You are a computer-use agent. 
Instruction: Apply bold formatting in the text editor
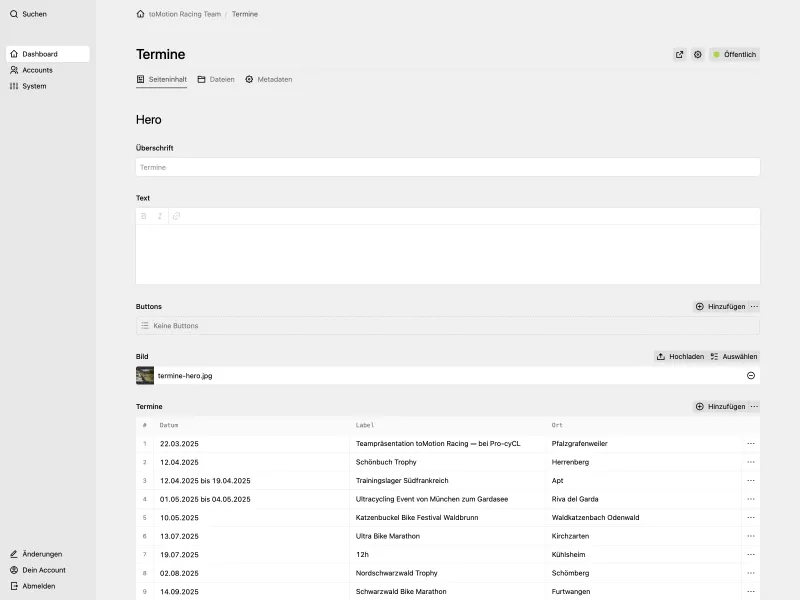tap(143, 215)
